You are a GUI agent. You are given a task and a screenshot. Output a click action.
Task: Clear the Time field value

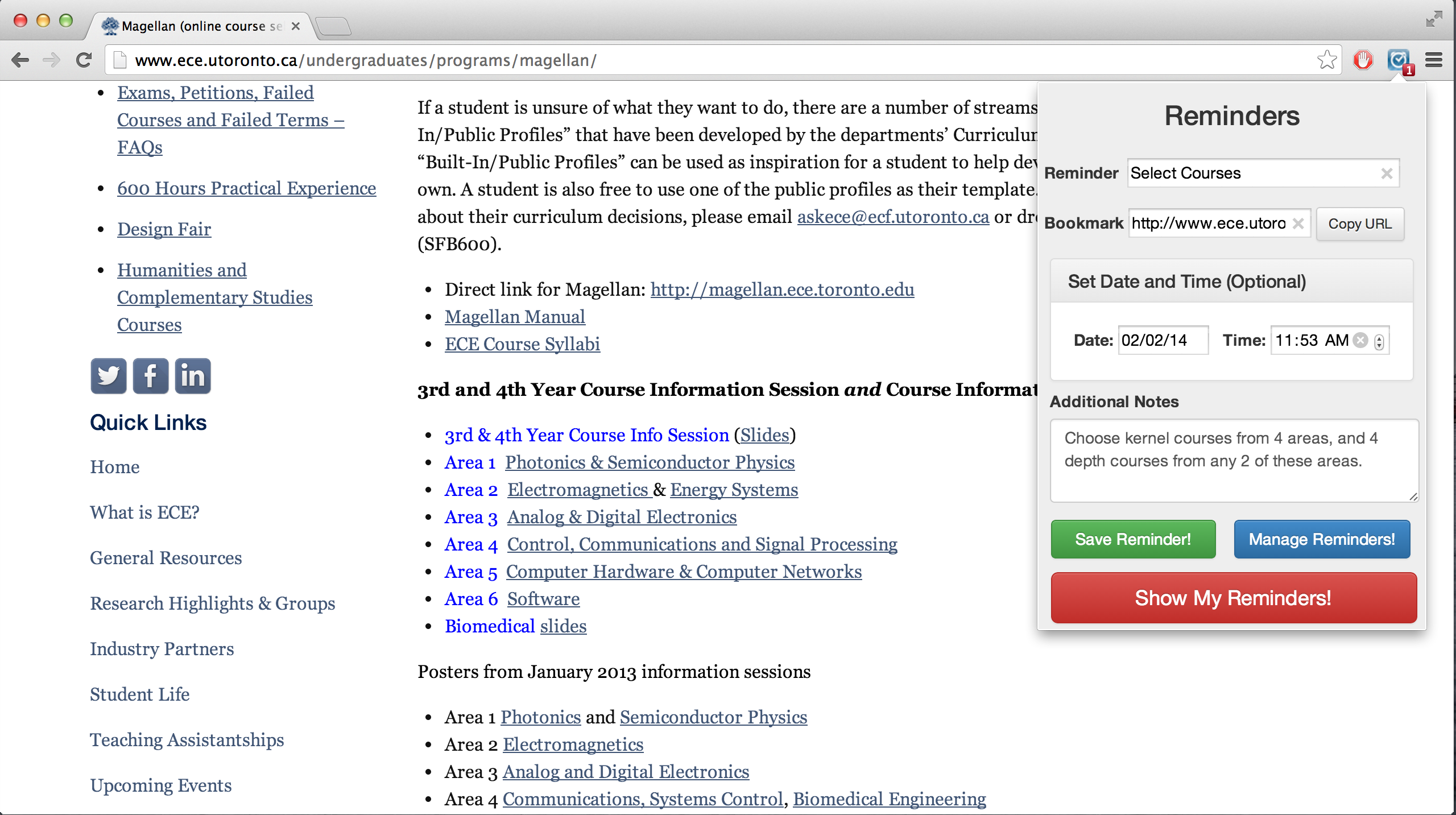coord(1360,340)
